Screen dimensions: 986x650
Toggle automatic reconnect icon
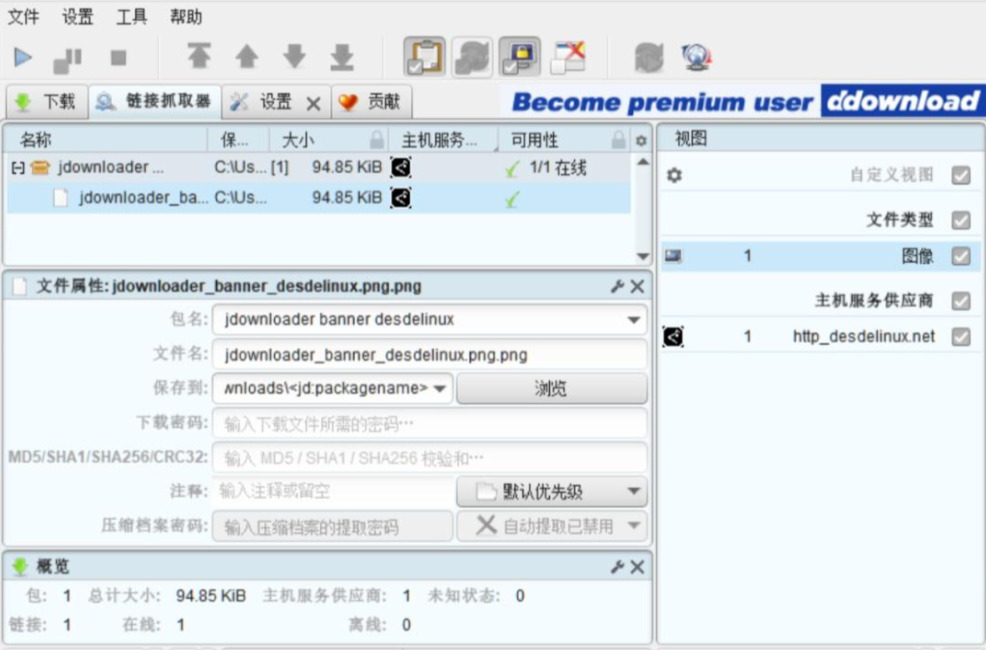[472, 57]
